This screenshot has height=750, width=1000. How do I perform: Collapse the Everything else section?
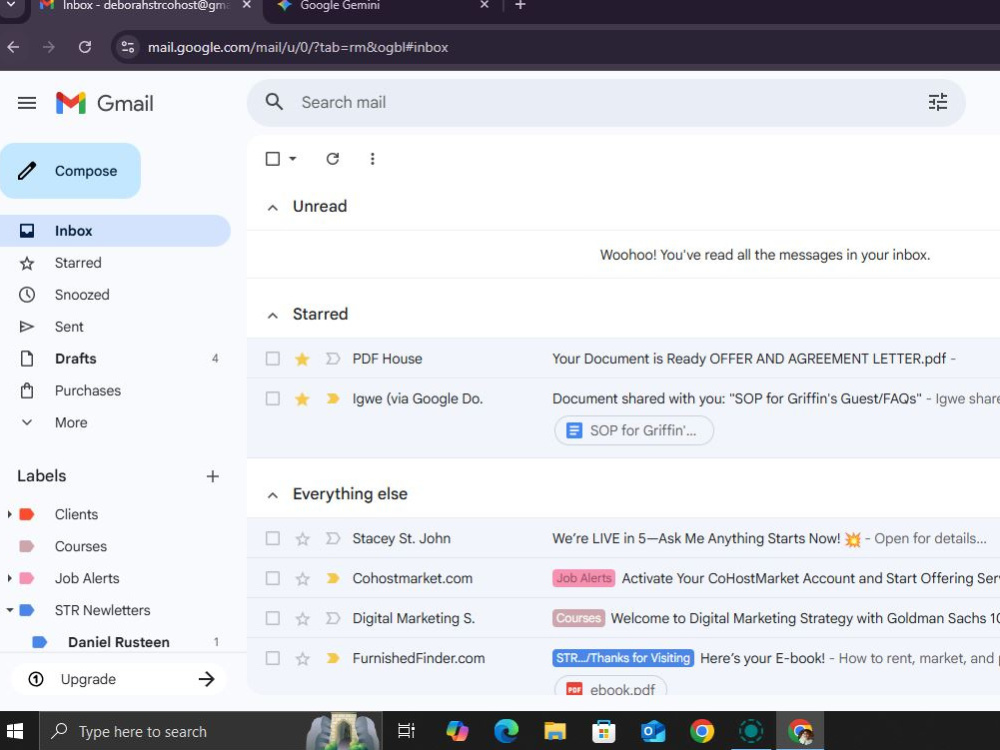click(x=272, y=495)
